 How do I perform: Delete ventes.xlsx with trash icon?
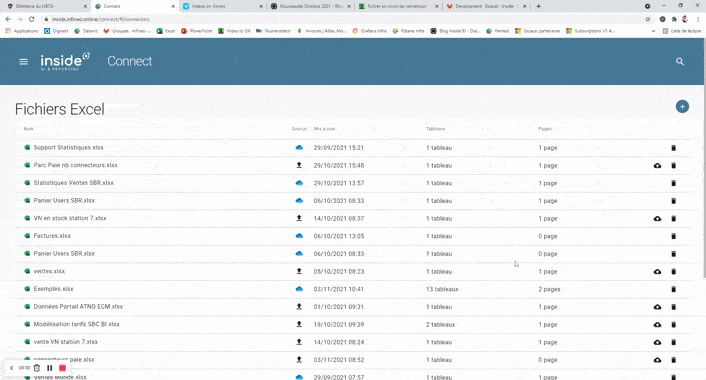[674, 271]
